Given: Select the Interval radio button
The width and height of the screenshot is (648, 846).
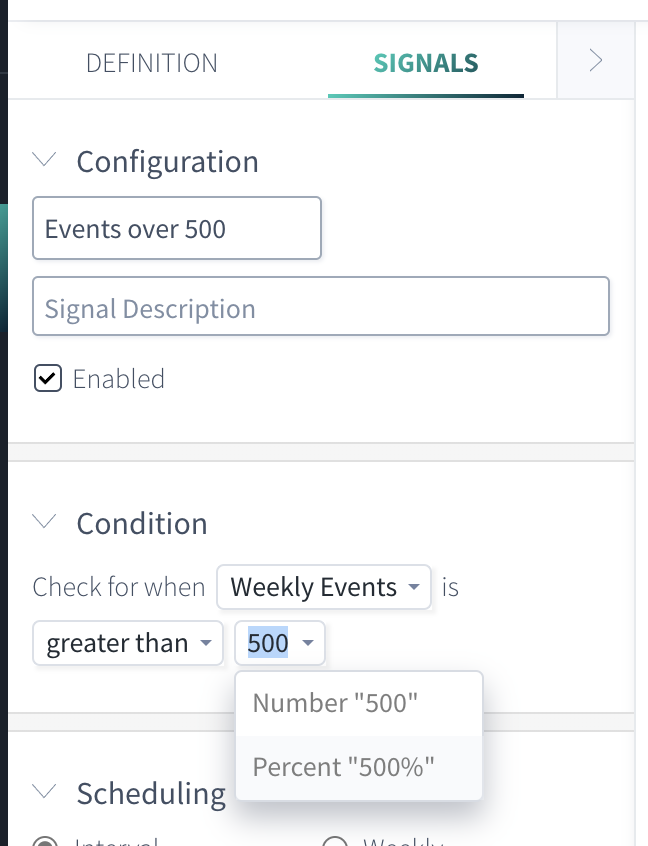Looking at the screenshot, I should pos(45,841).
